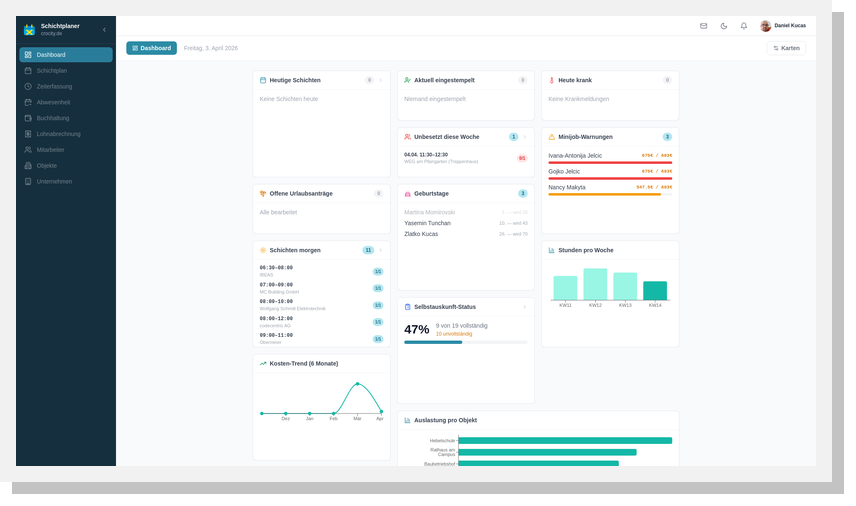Click the Heutige Schichten calendar icon
This screenshot has height=506, width=856.
(x=263, y=80)
